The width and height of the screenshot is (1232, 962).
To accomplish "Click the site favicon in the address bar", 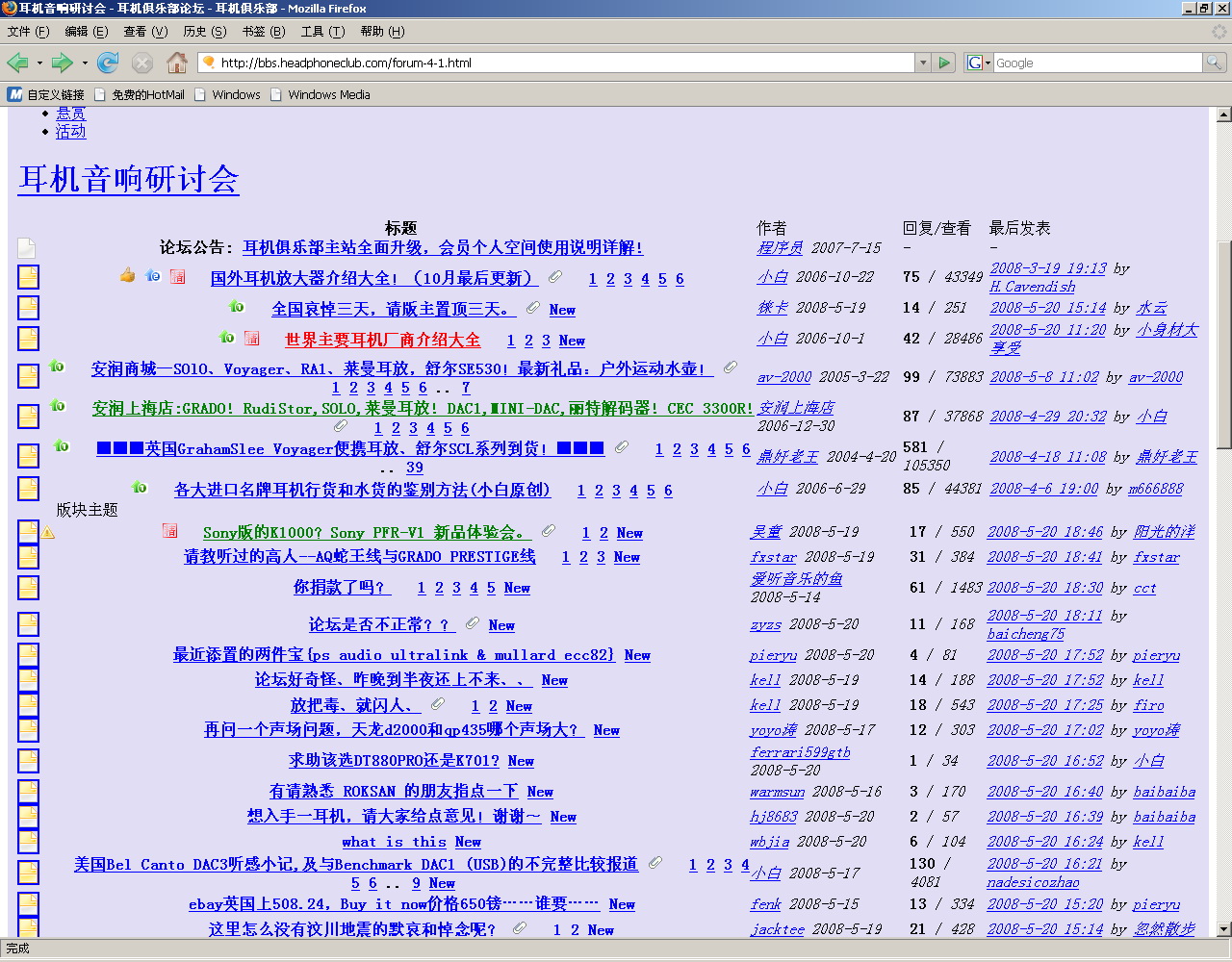I will pos(208,63).
